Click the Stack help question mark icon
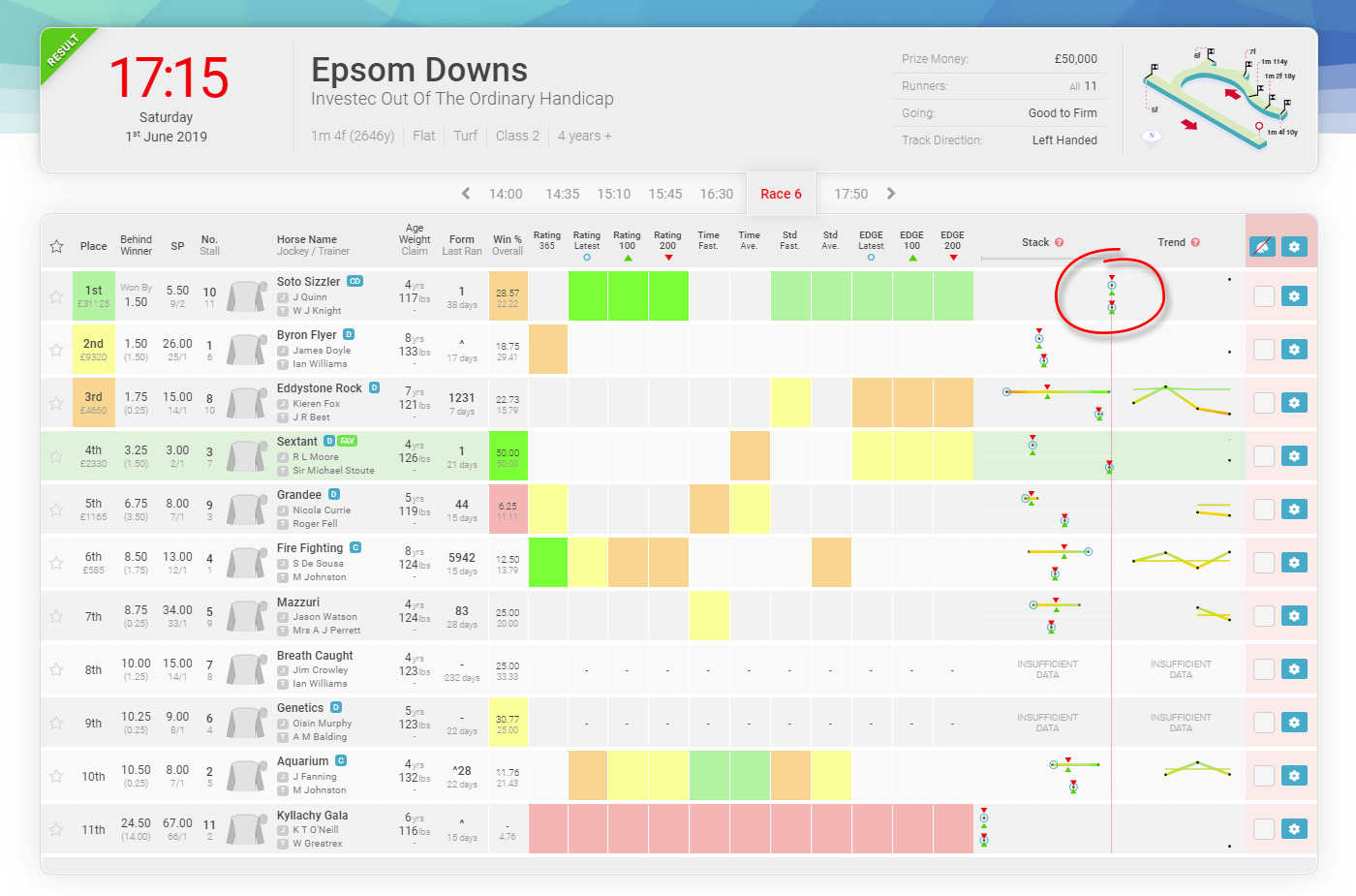The height and width of the screenshot is (896, 1356). (1059, 243)
